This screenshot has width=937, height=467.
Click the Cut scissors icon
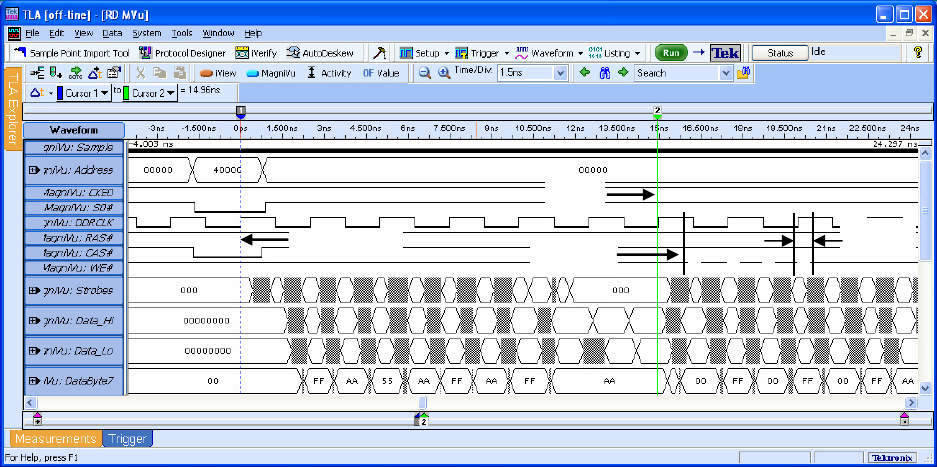click(140, 73)
